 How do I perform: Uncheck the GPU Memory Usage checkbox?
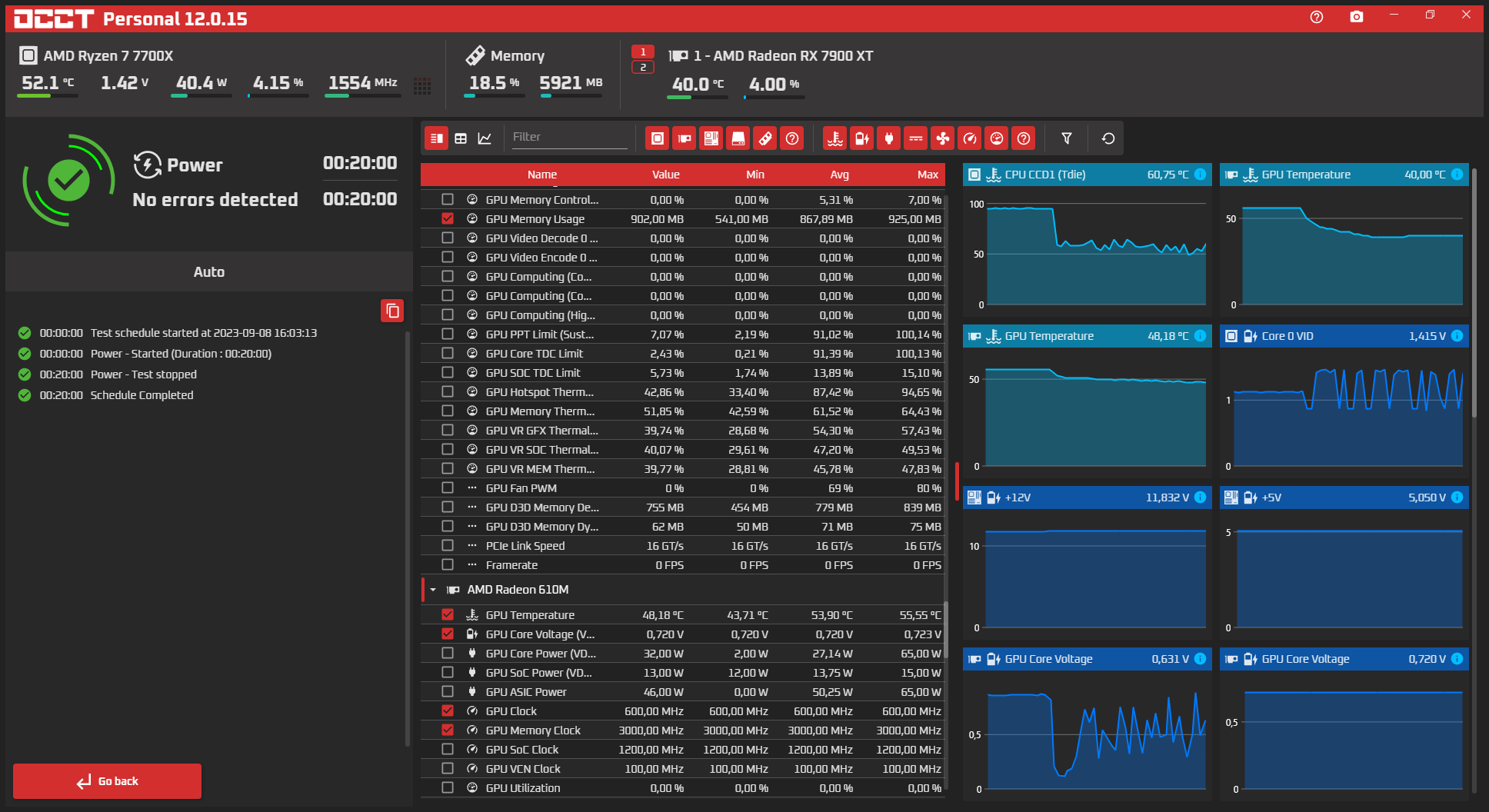448,219
